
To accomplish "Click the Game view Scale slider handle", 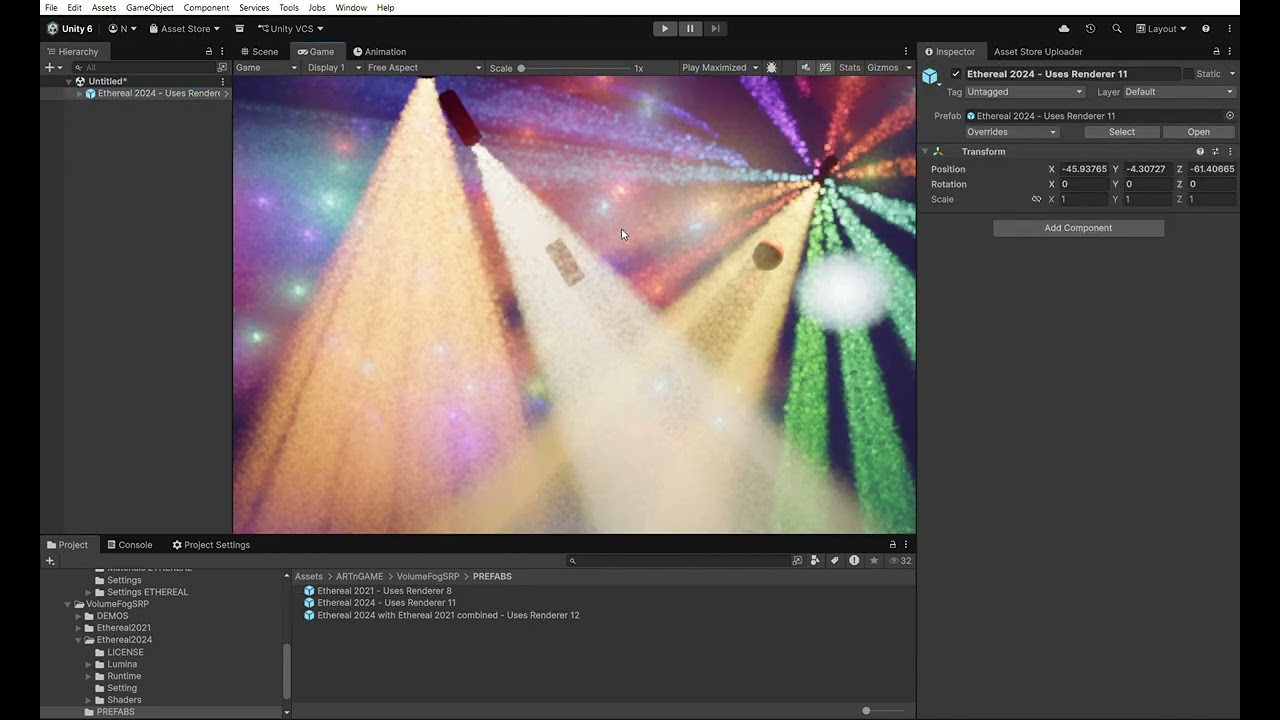I will 521,69.
